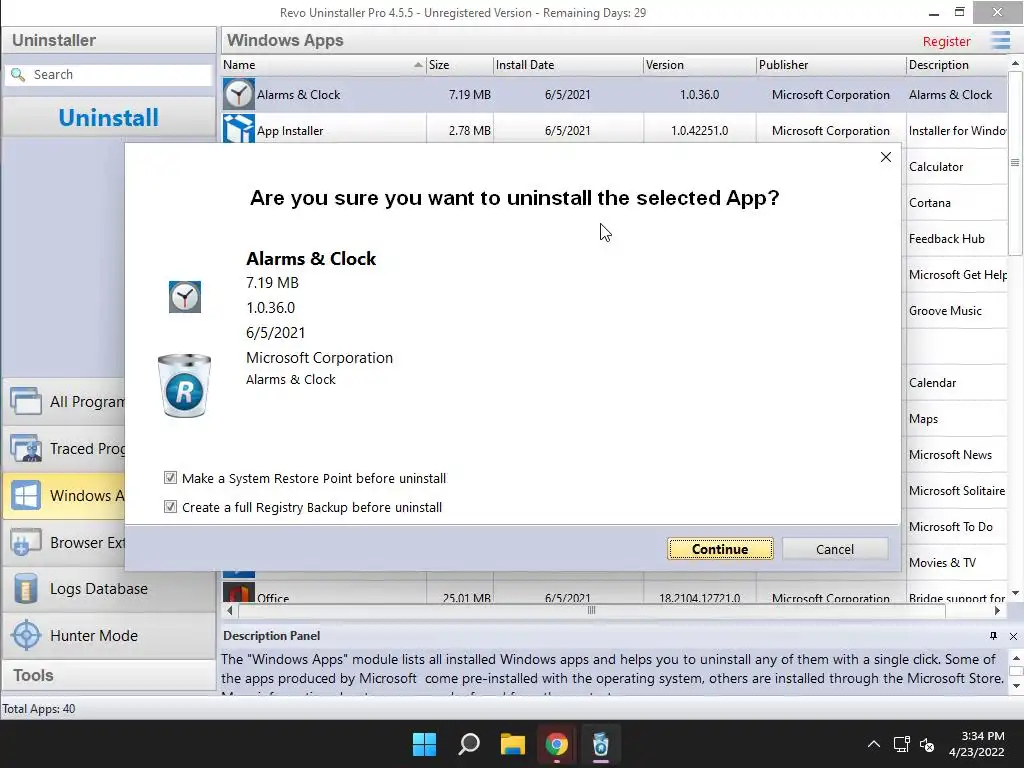
Task: Click the Traced Programs sidebar icon
Action: [x=26, y=448]
